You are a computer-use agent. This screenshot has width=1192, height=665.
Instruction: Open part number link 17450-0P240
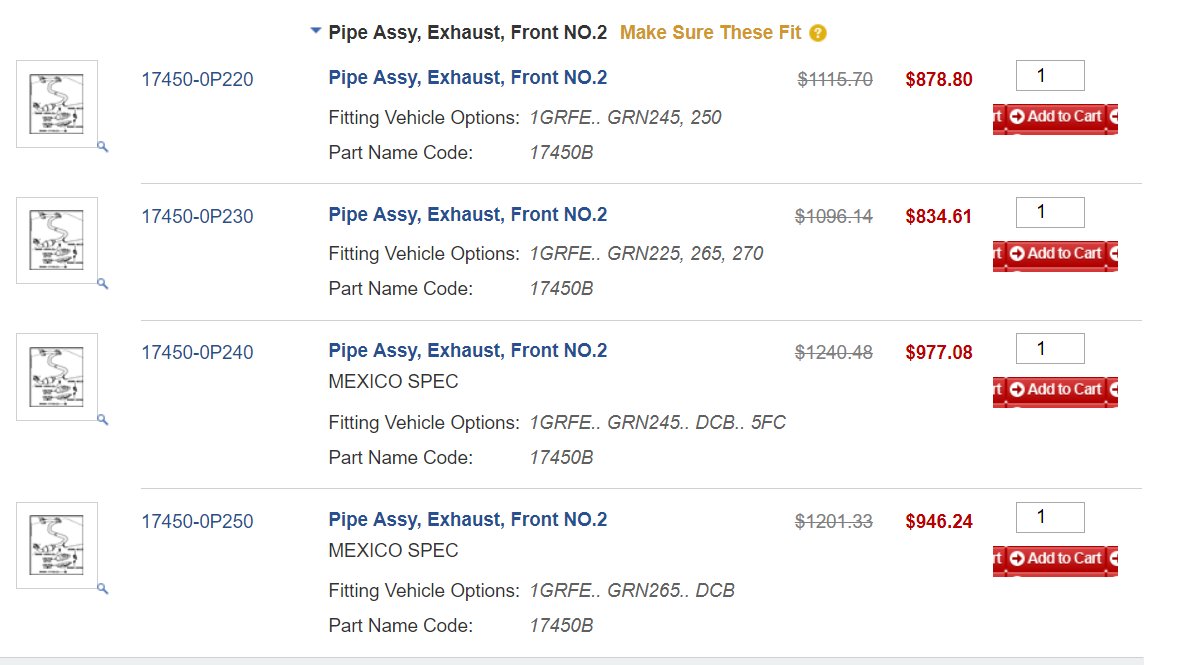pyautogui.click(x=197, y=352)
